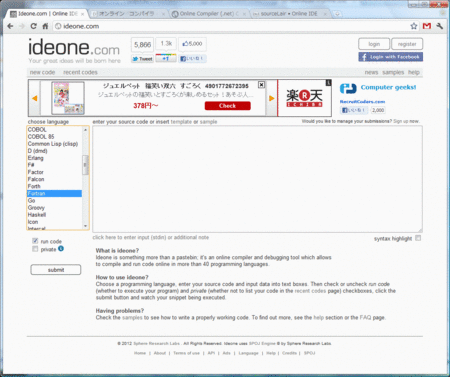Viewport: 450px width, 377px height.
Task: Click Login with Facebook button
Action: click(391, 57)
